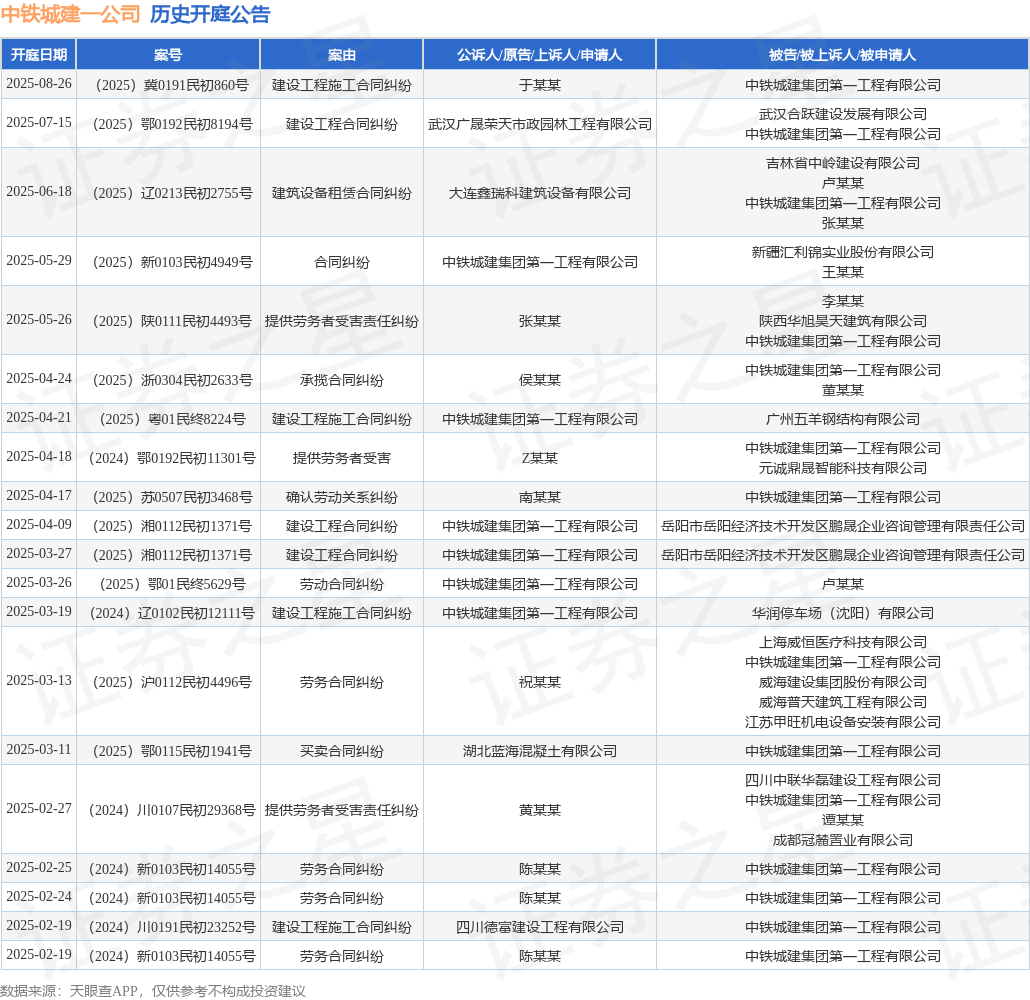Open case (2025)沪0112民初4496号
This screenshot has width=1030, height=1000.
[x=172, y=682]
